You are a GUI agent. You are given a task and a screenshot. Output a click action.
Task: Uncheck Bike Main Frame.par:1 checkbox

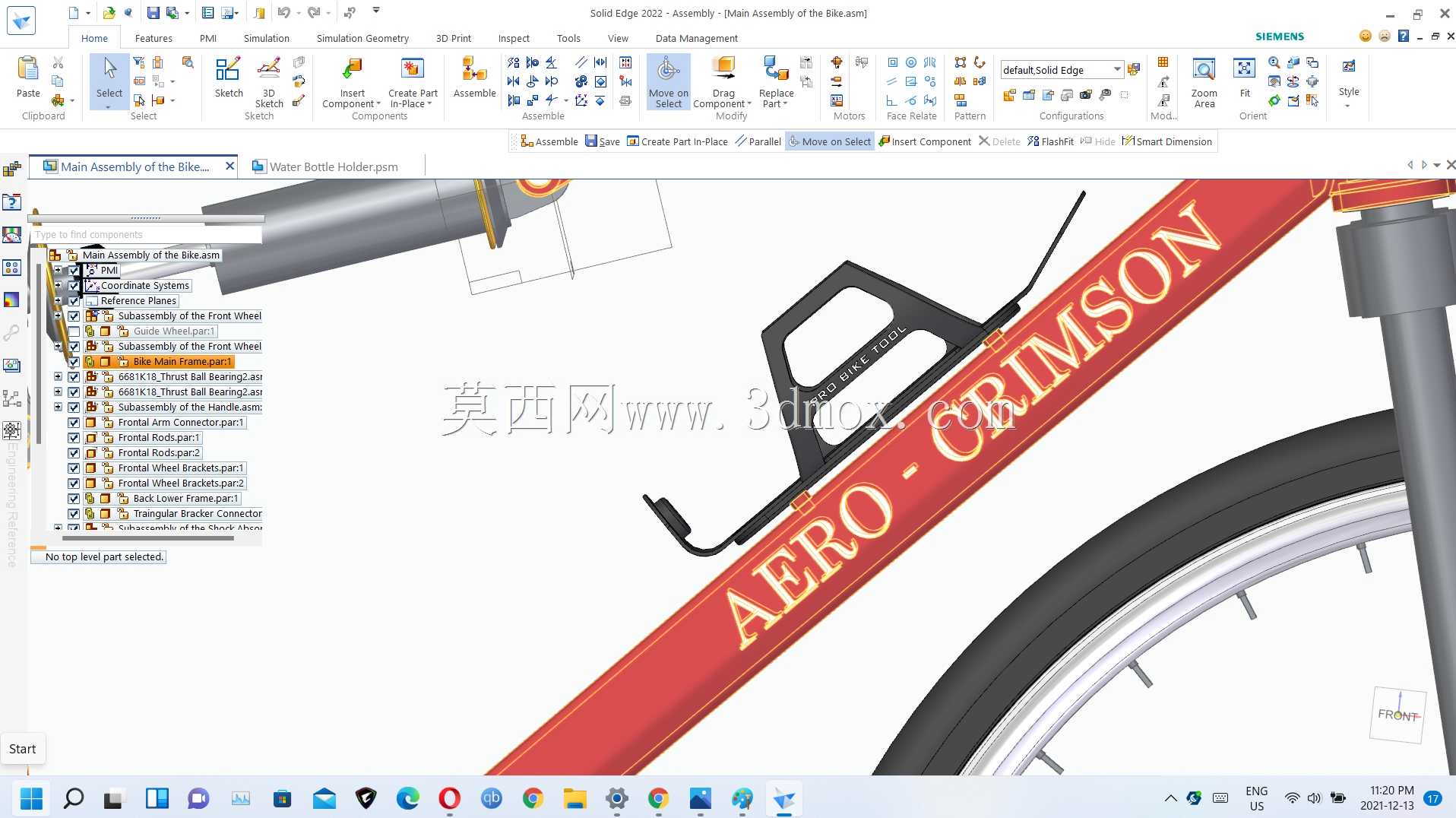[74, 362]
